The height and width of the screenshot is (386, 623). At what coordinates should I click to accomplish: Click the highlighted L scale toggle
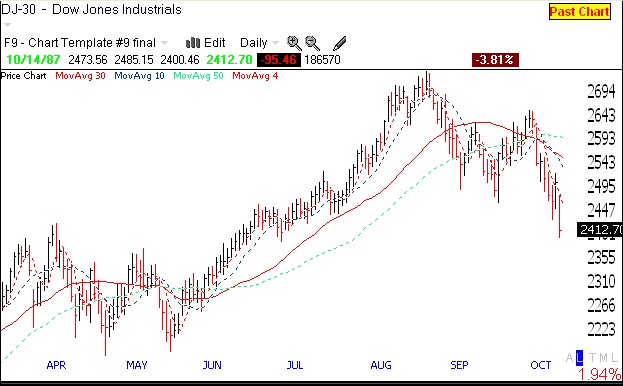pyautogui.click(x=580, y=357)
